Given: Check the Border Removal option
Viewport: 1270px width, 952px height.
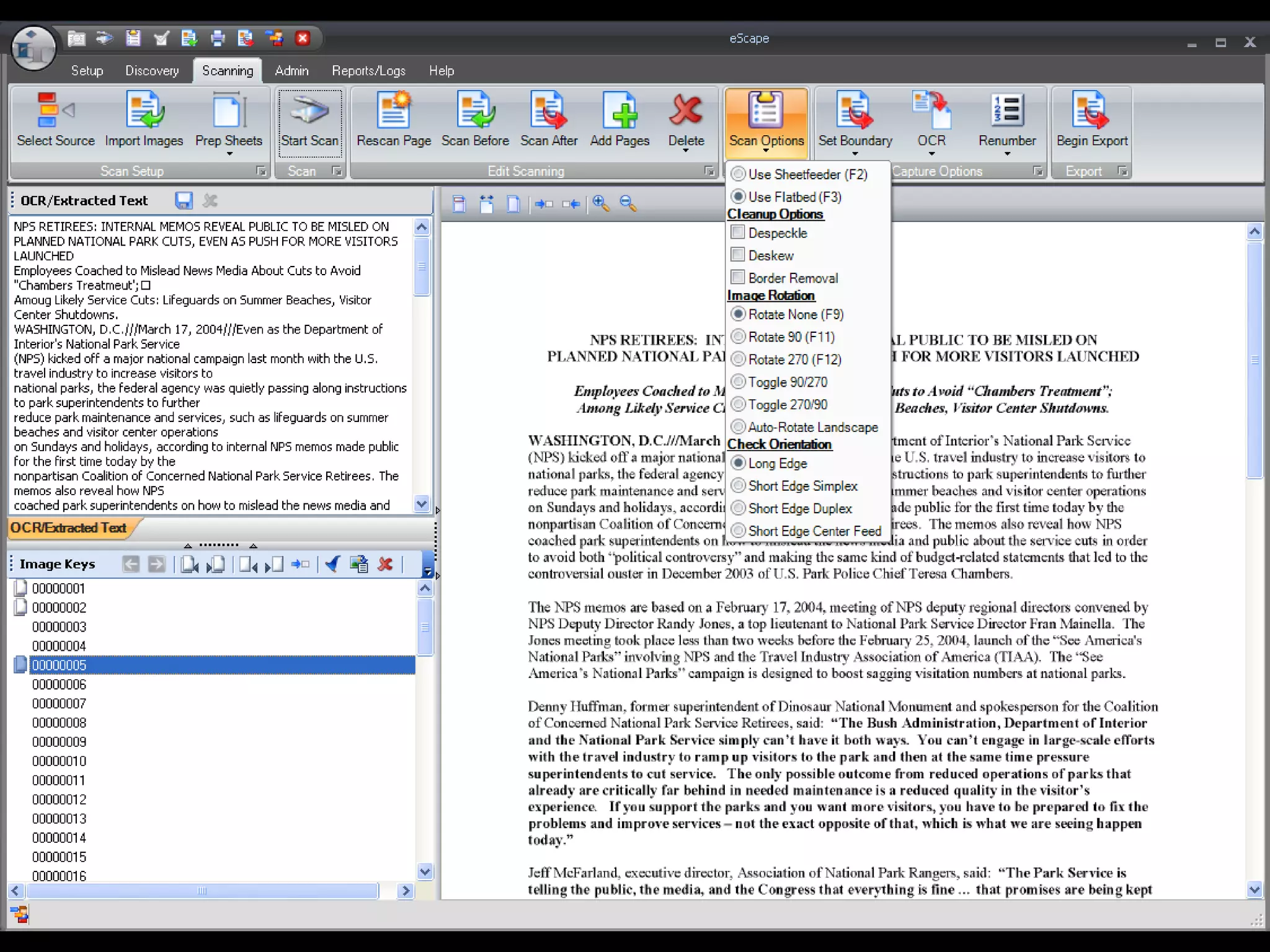Looking at the screenshot, I should (738, 277).
